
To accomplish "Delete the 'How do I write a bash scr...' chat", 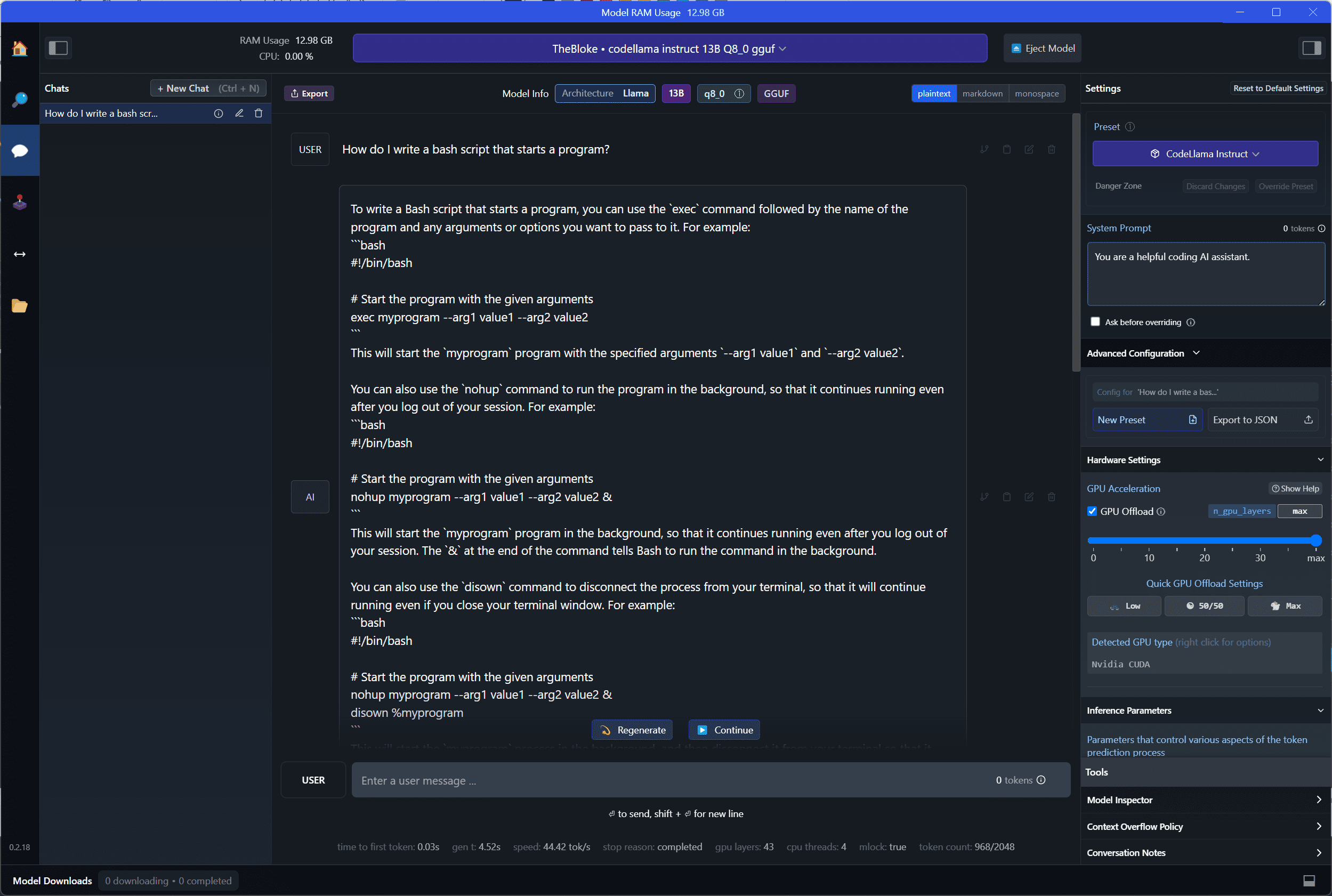I will (x=259, y=113).
